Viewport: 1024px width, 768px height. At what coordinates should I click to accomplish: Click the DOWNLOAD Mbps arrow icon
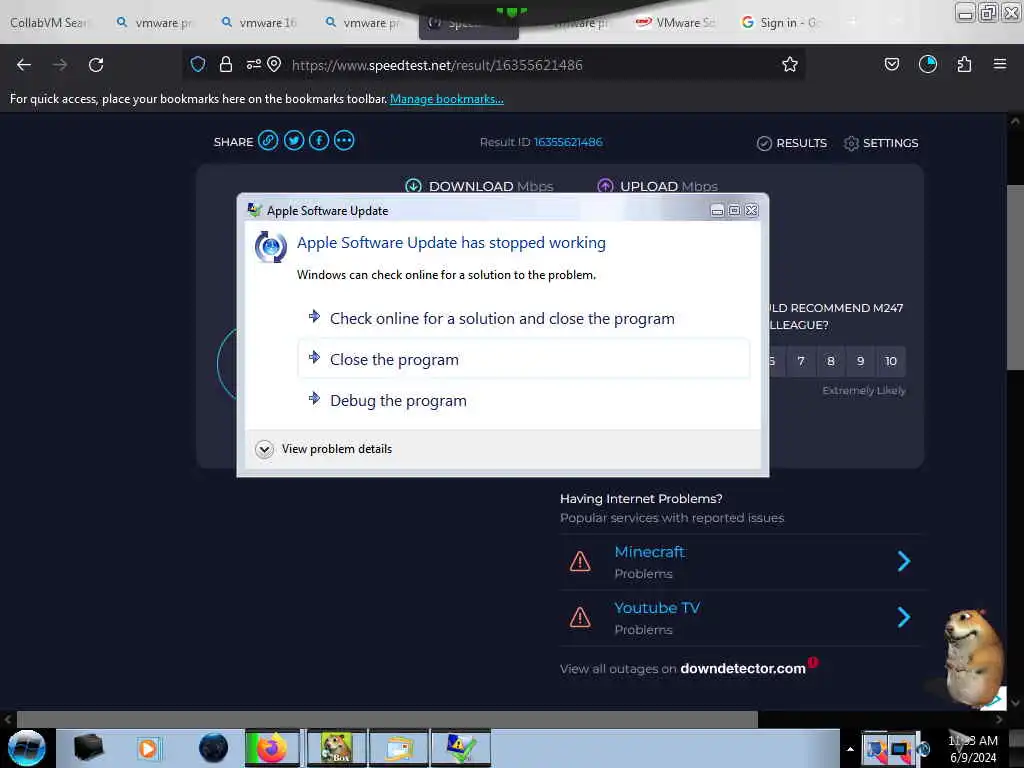[x=413, y=186]
